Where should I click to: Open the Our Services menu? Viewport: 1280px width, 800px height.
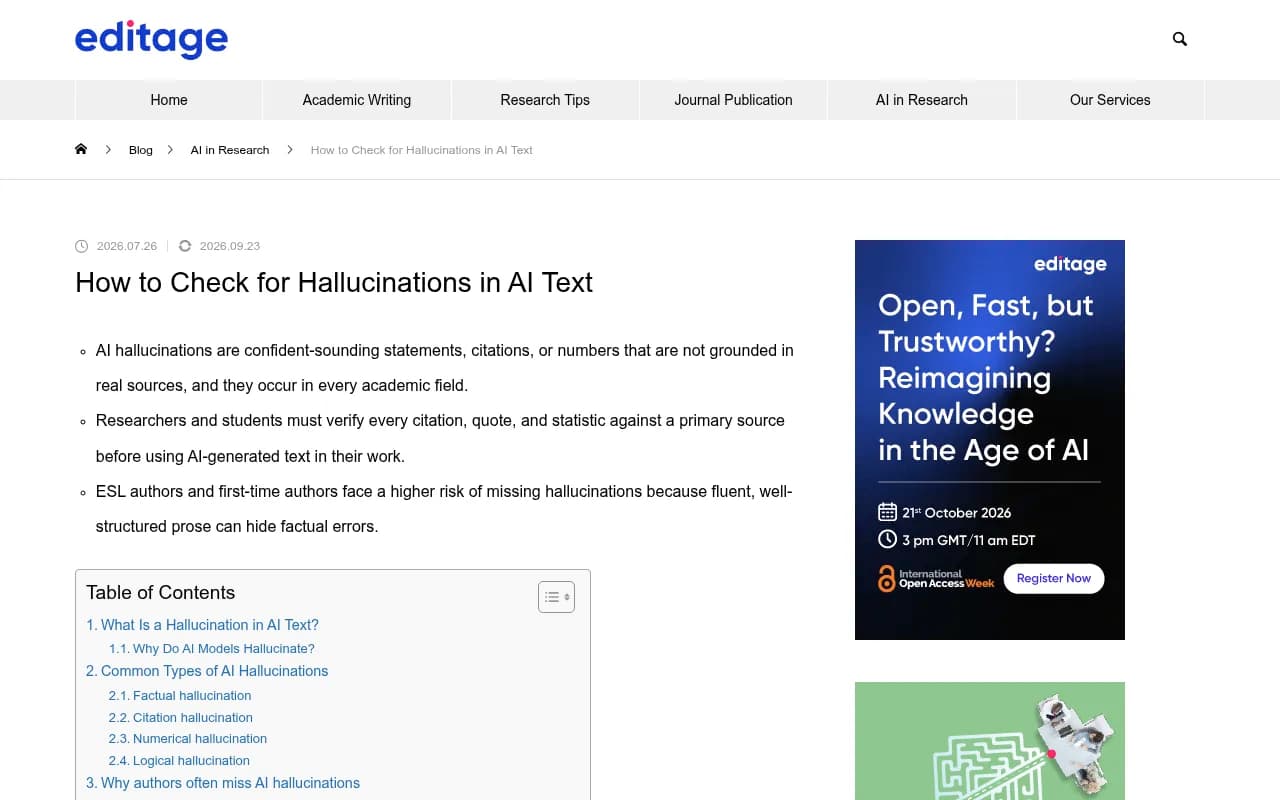click(x=1110, y=100)
